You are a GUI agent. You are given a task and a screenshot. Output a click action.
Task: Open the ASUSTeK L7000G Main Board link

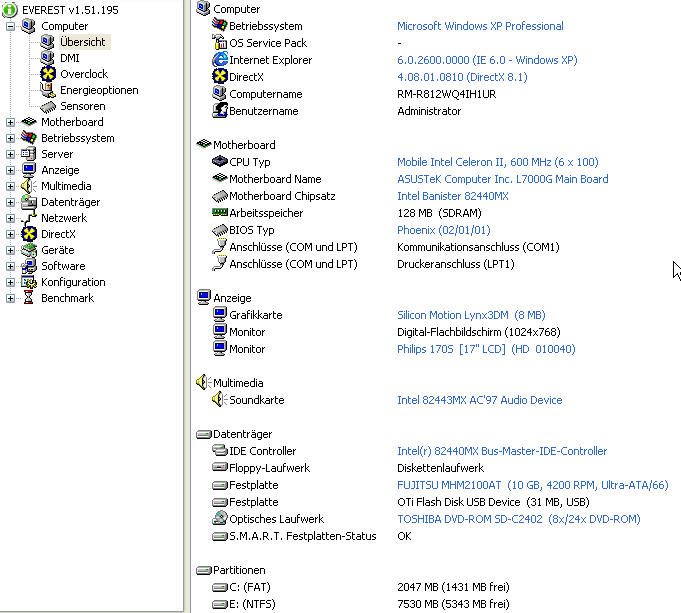(x=502, y=179)
